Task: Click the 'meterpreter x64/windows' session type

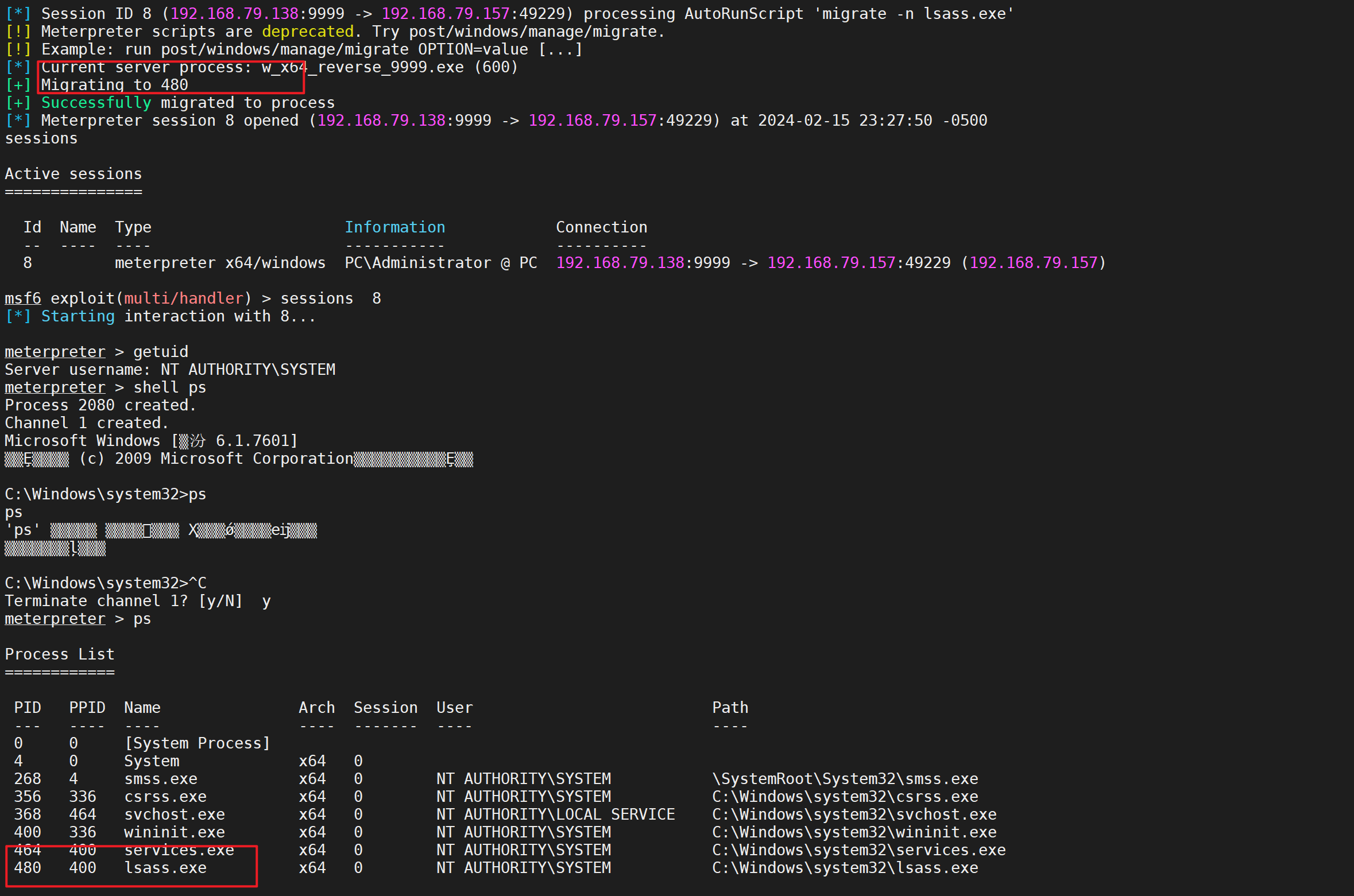Action: [x=220, y=263]
